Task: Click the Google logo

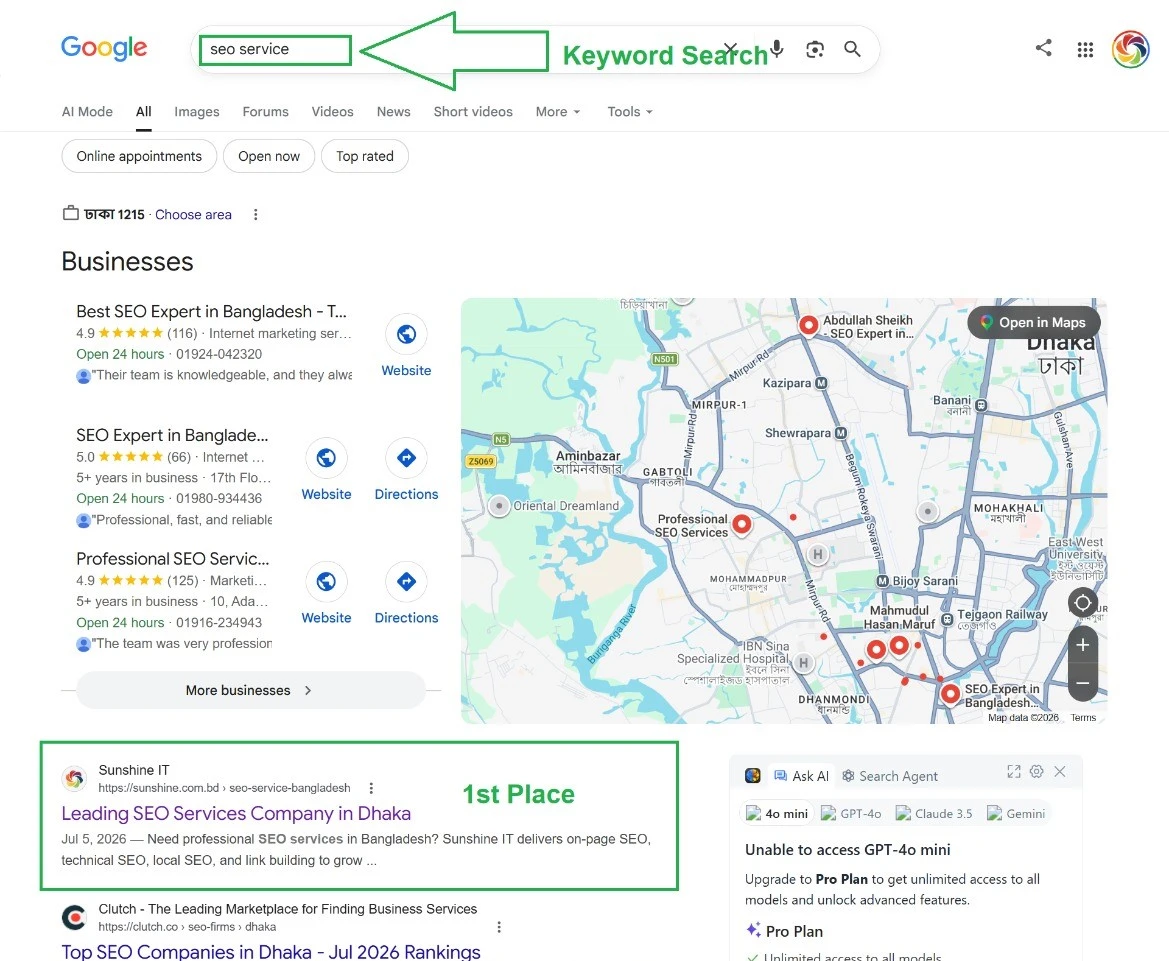Action: [104, 48]
